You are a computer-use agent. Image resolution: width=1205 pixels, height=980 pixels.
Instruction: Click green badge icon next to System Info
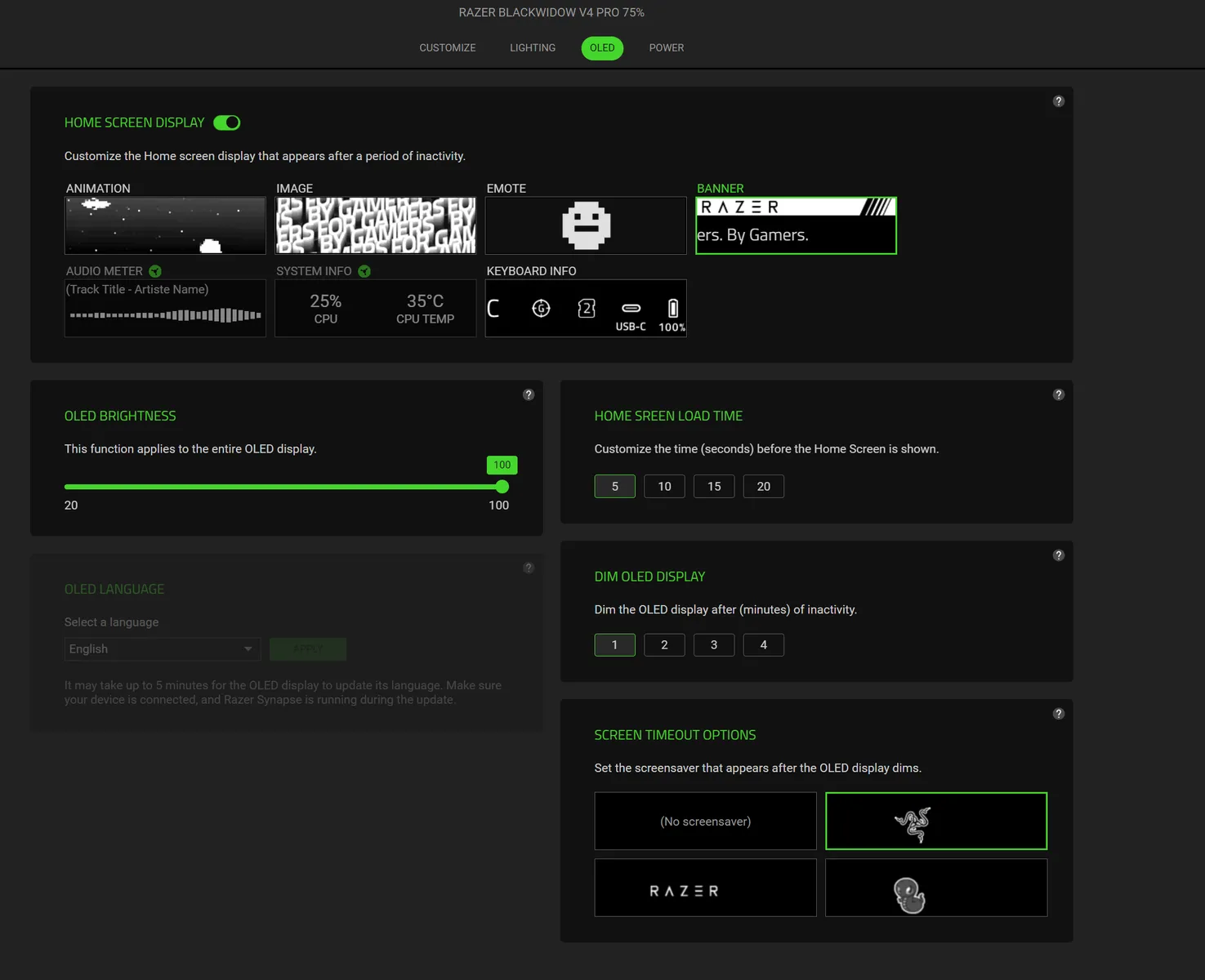364,271
